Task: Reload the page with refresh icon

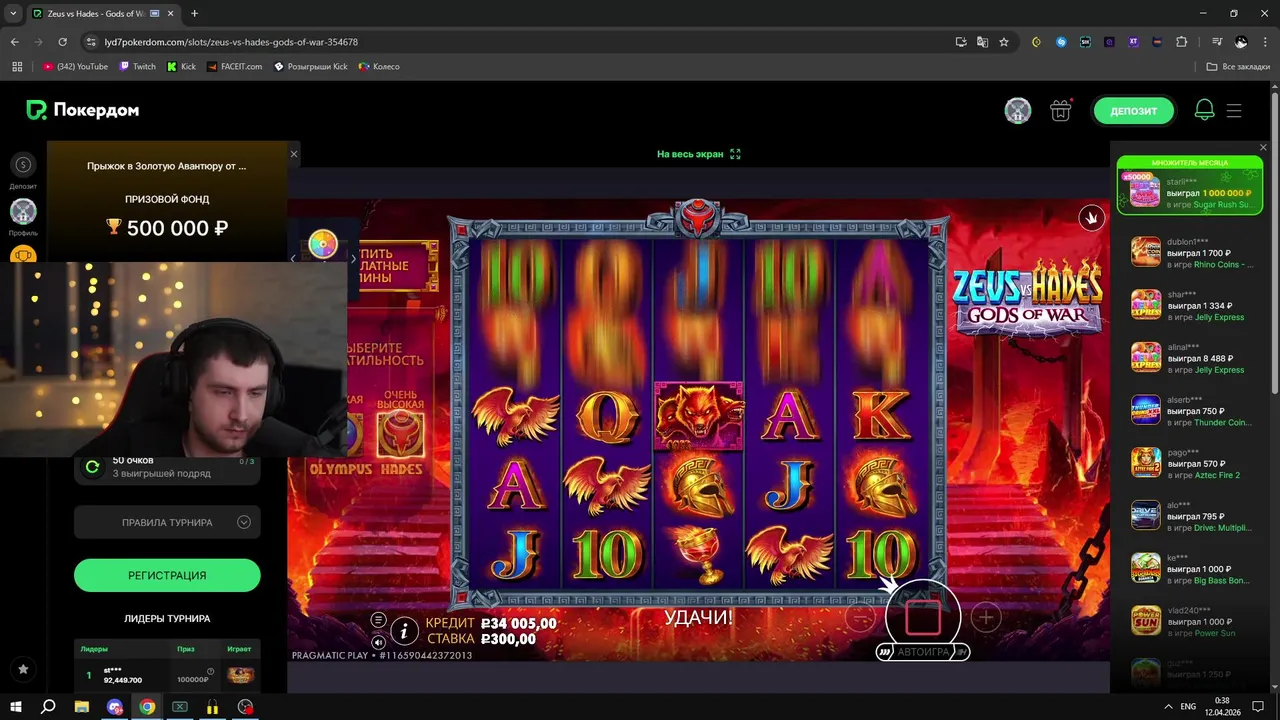Action: coord(62,42)
